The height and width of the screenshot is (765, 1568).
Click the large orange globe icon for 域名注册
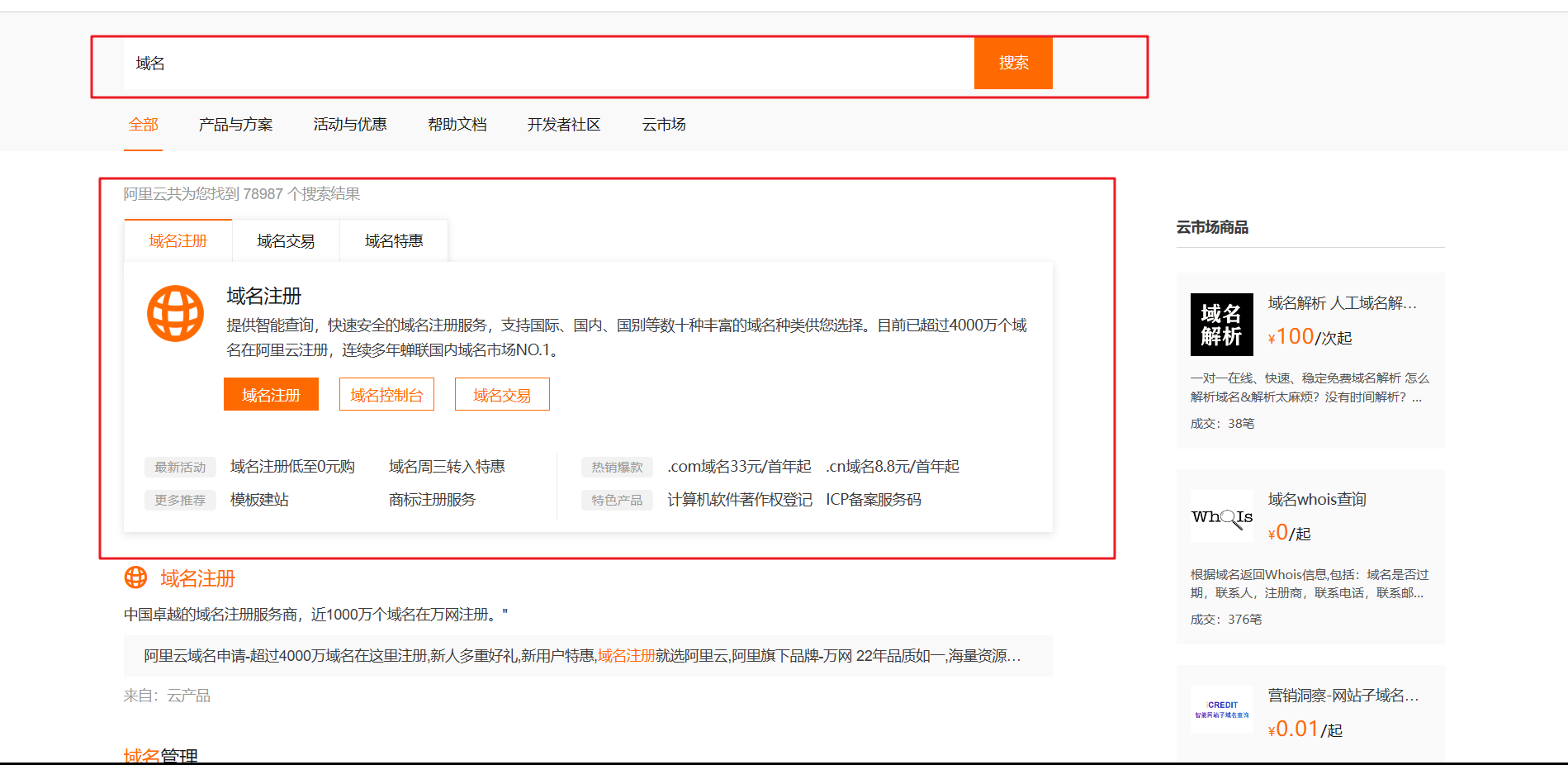175,313
